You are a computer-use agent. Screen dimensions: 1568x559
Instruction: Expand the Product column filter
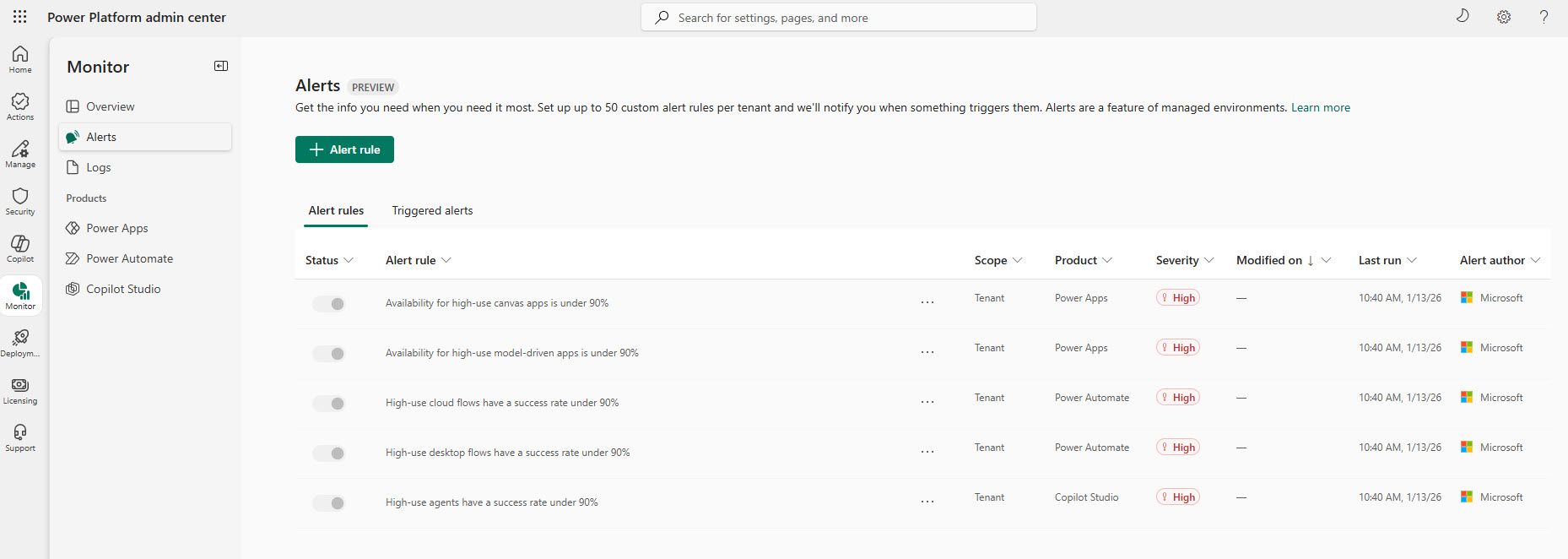[x=1084, y=260]
